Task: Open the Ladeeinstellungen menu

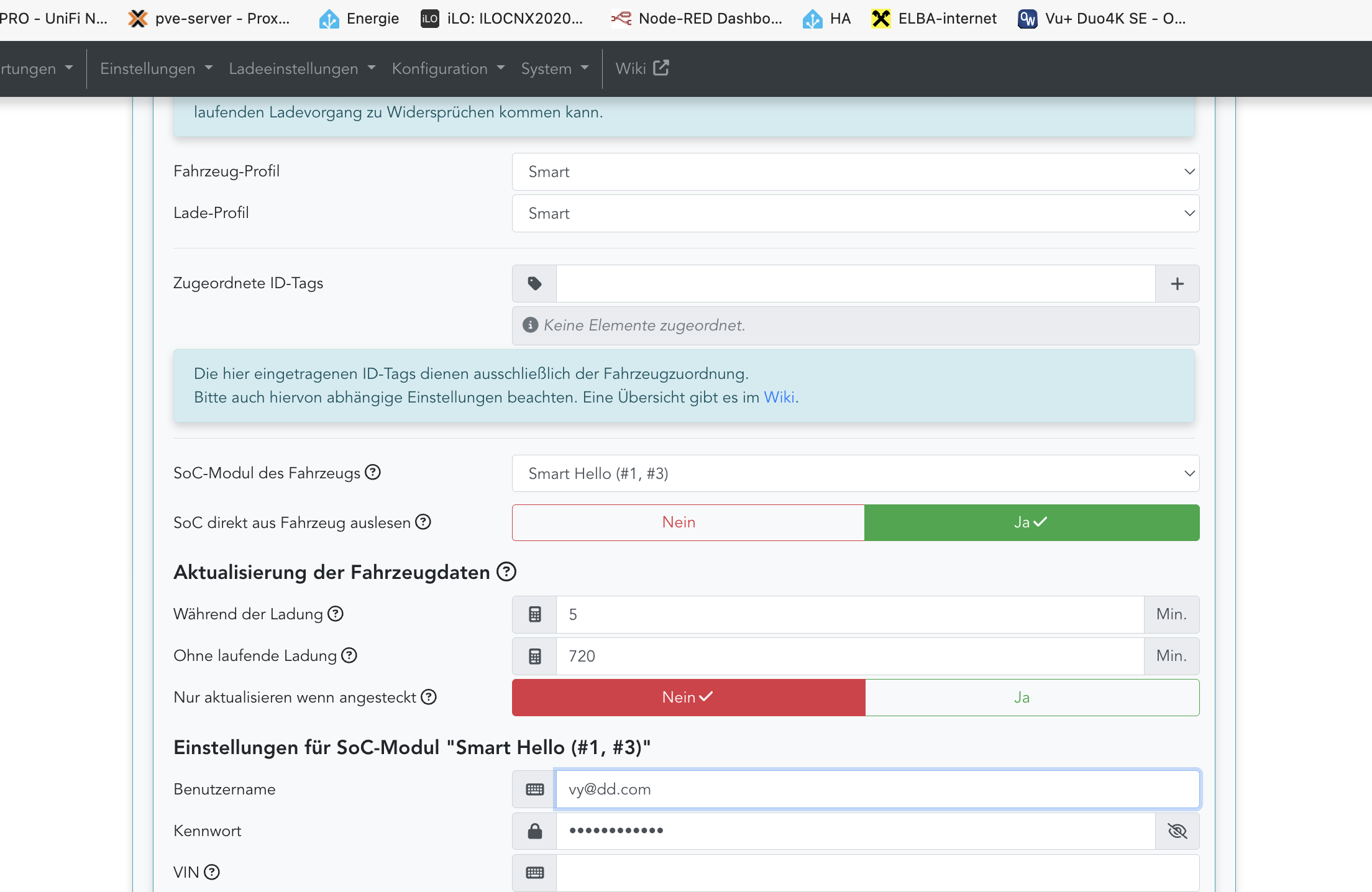Action: coord(301,68)
